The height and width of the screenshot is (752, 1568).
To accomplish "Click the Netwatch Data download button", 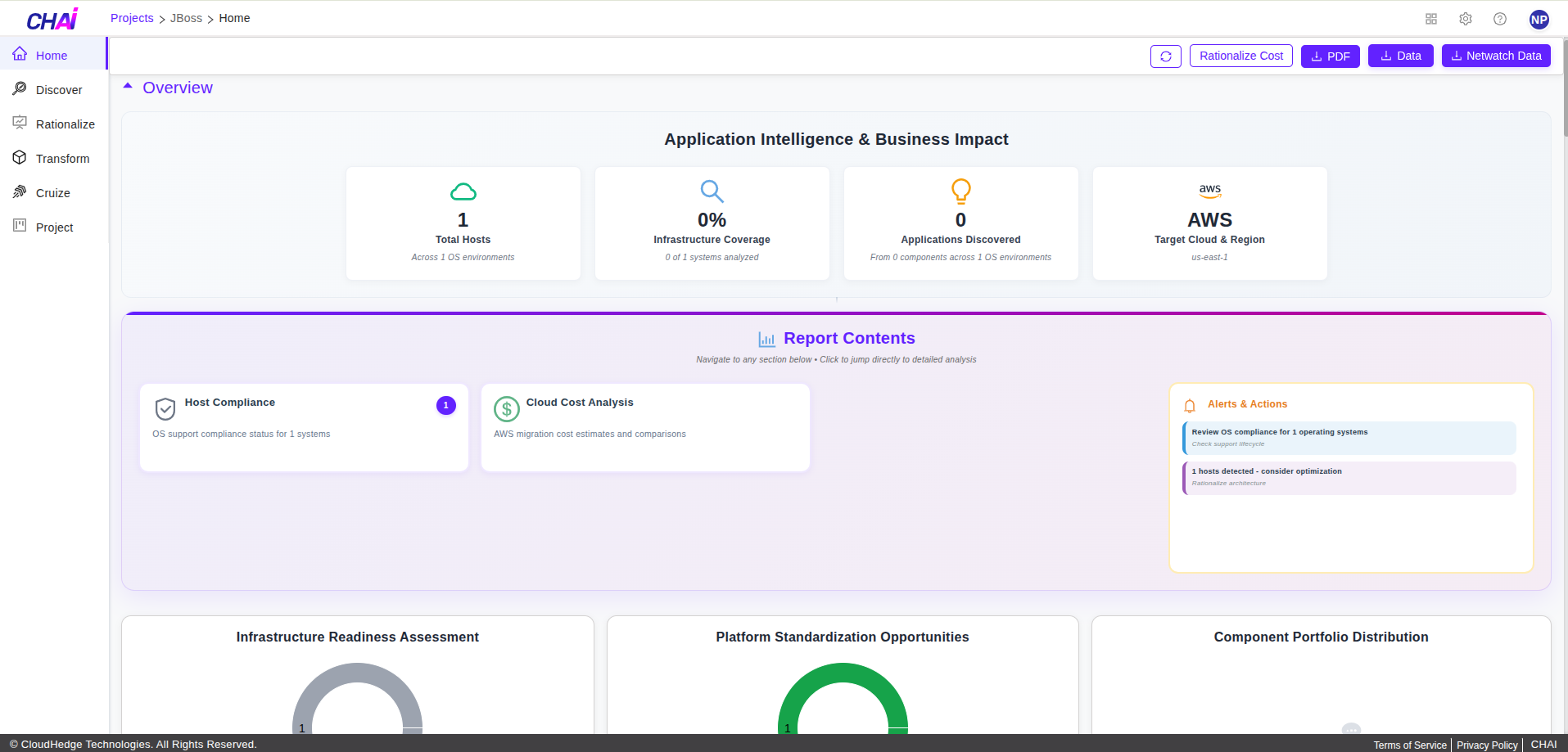I will coord(1495,56).
